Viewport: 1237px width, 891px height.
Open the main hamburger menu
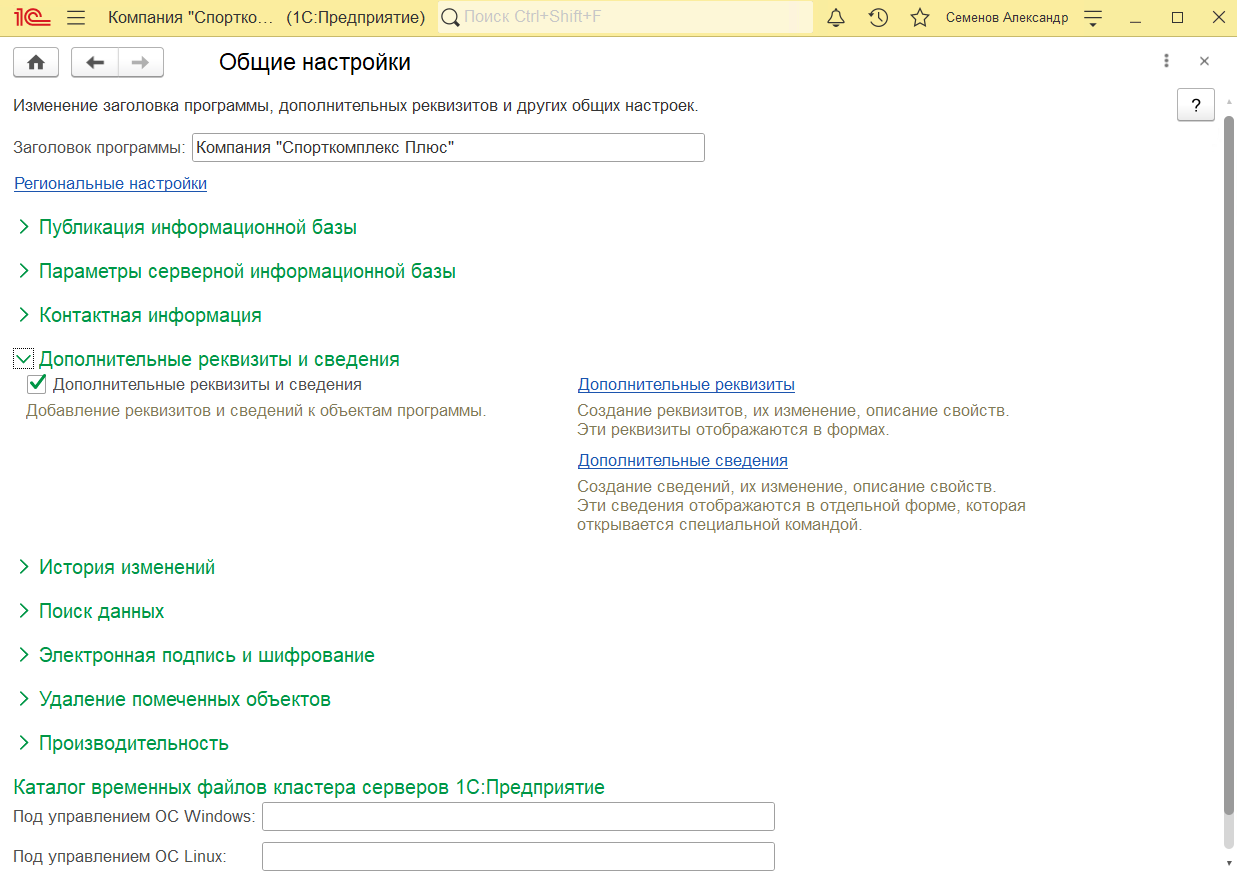tap(76, 17)
